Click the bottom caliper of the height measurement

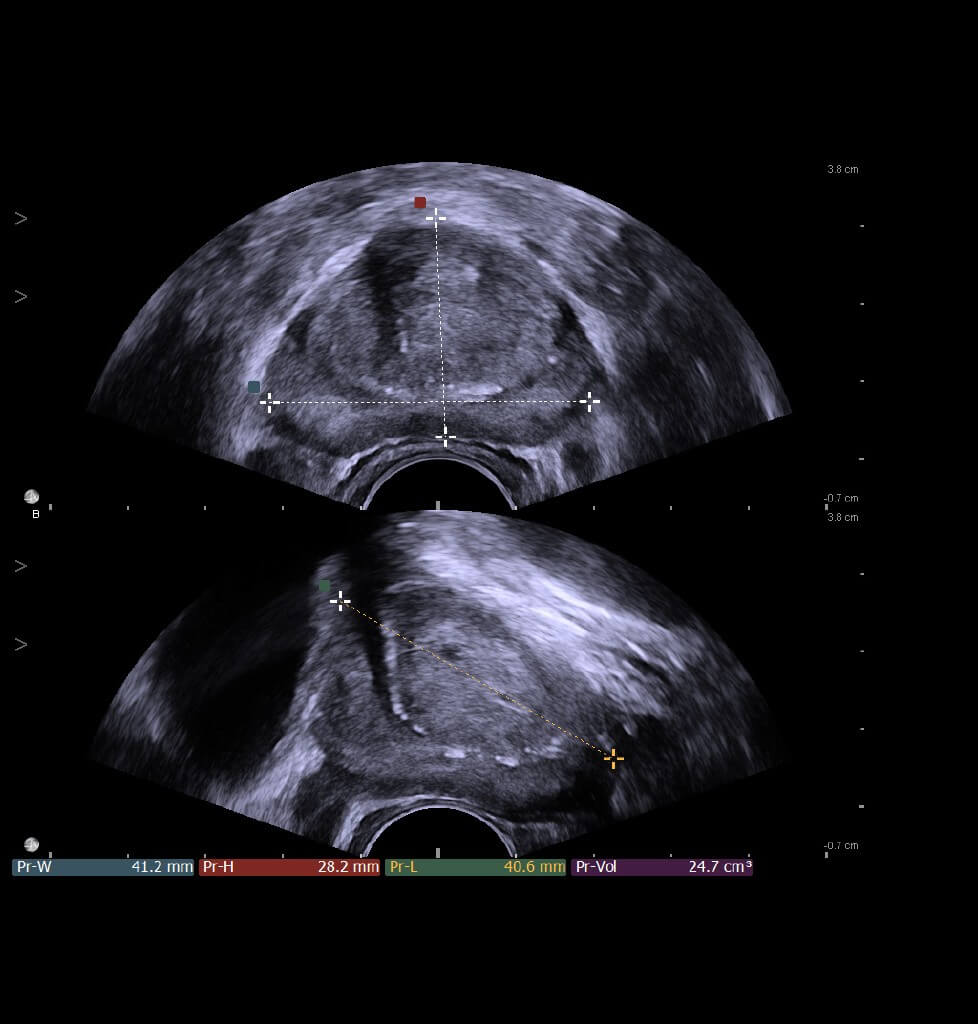pyautogui.click(x=445, y=436)
